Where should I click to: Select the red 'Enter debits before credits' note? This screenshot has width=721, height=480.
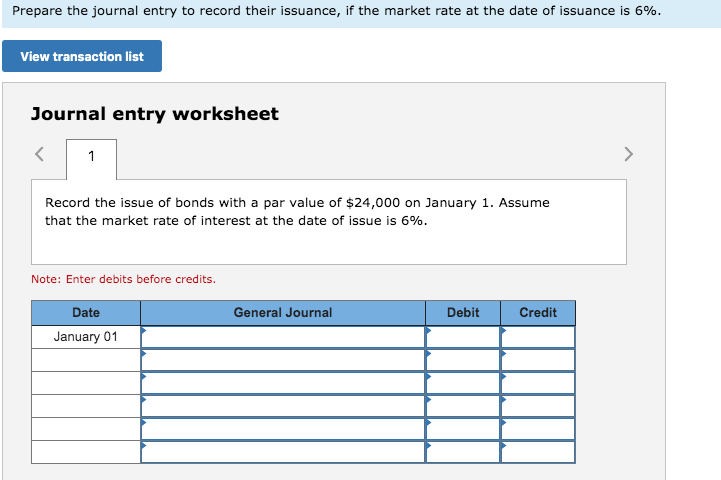pyautogui.click(x=123, y=279)
